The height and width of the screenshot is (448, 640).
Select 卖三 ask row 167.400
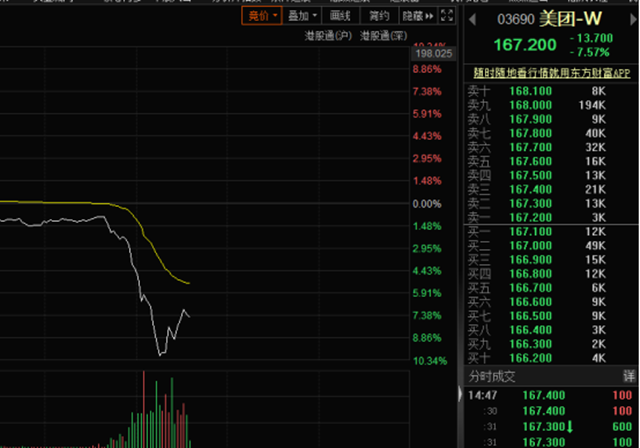tap(551, 189)
